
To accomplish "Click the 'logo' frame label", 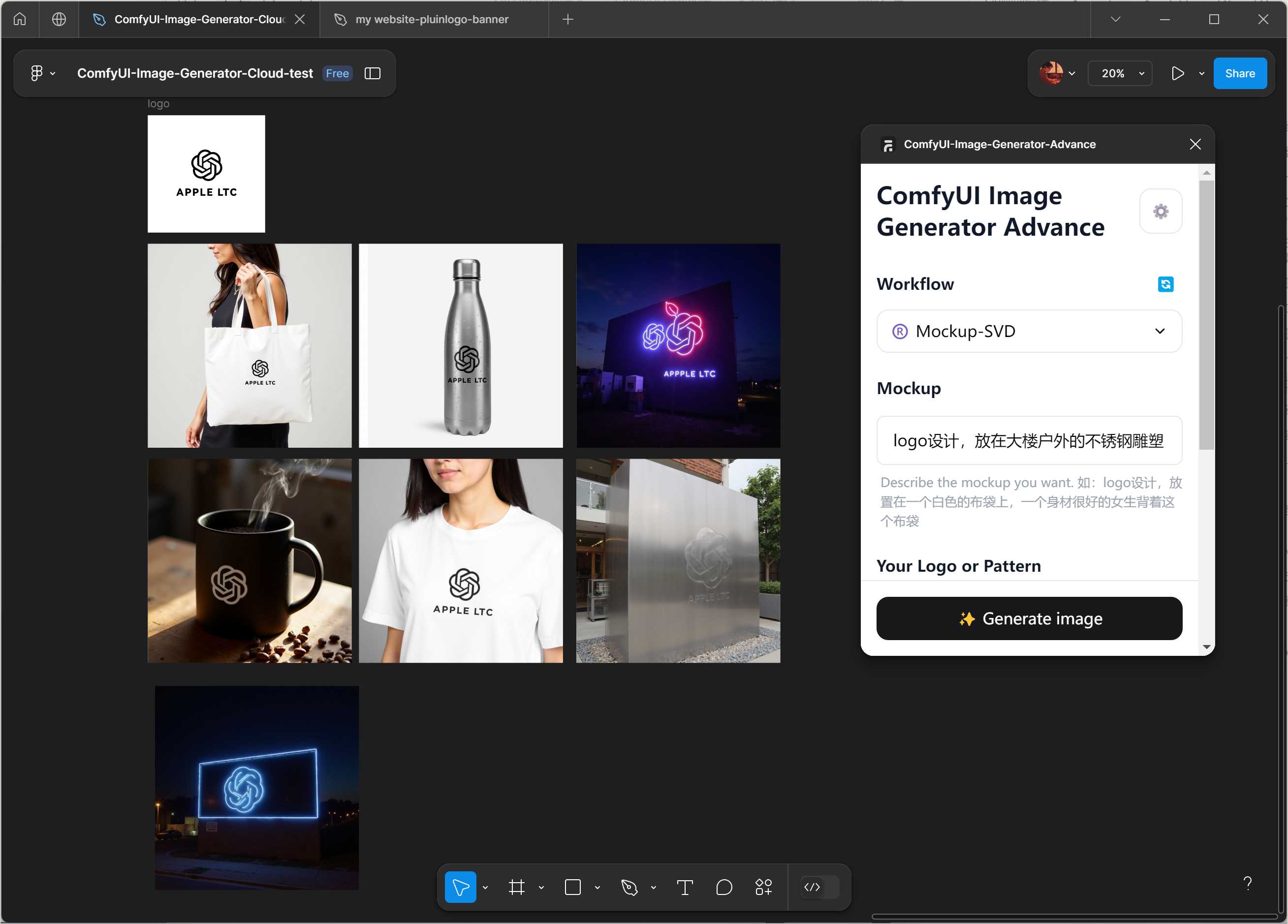I will 158,103.
